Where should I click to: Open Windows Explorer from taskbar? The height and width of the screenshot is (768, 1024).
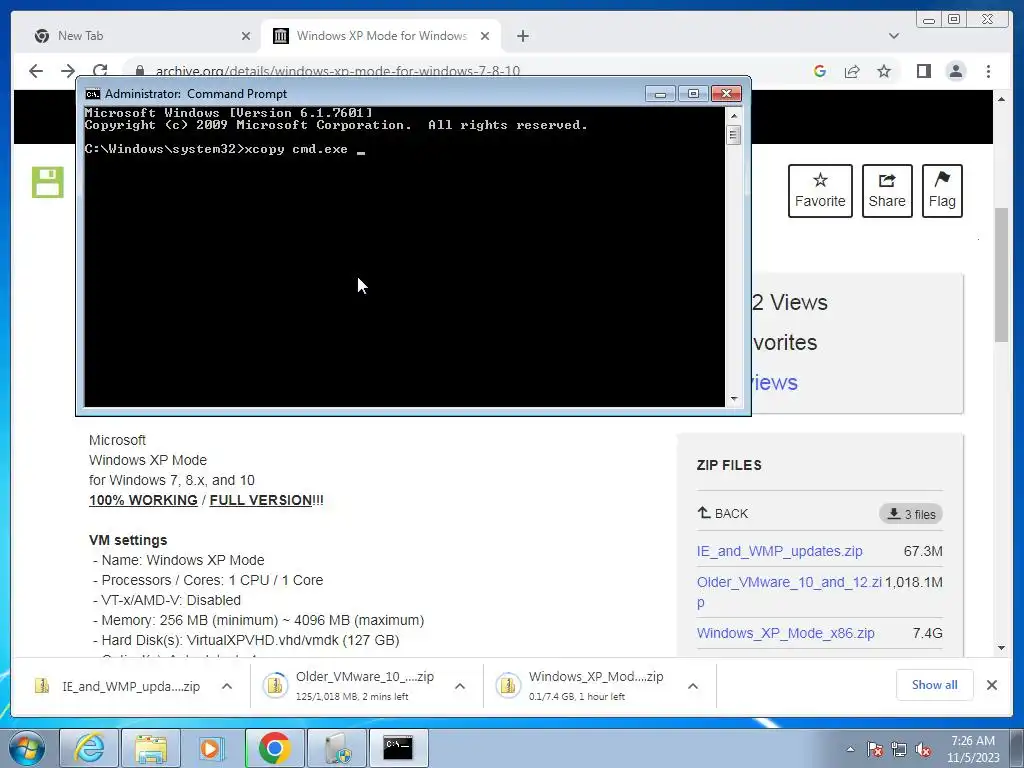click(152, 748)
